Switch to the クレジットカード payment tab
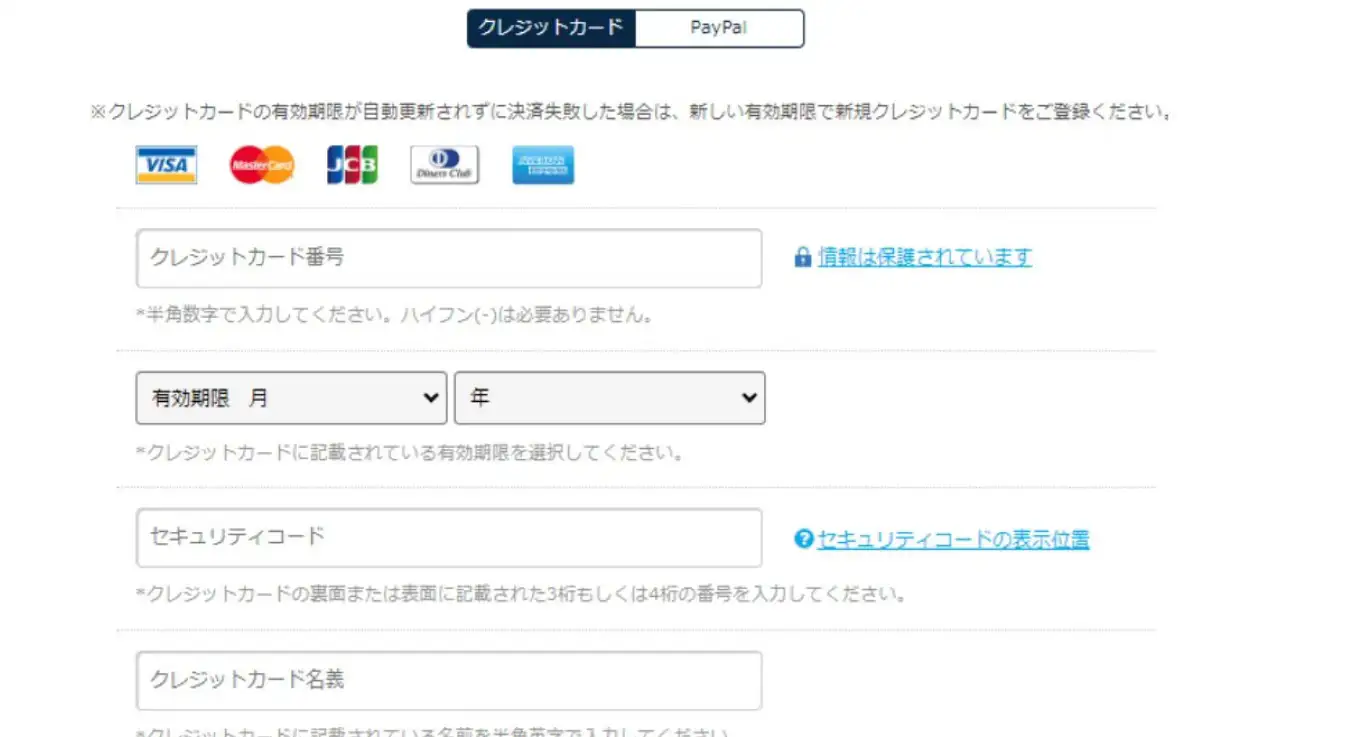Viewport: 1368px width, 737px height. pyautogui.click(x=551, y=28)
